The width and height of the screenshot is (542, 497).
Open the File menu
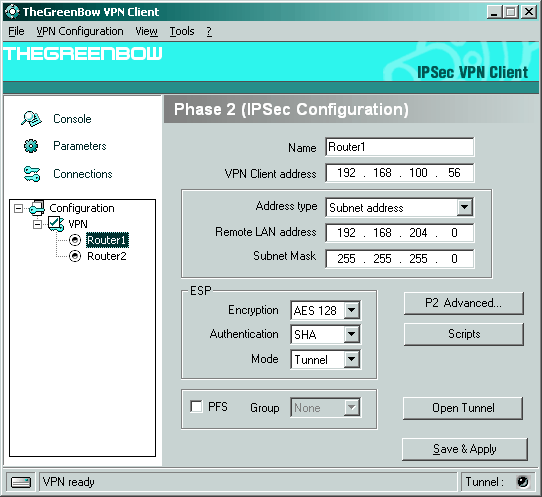[x=16, y=31]
